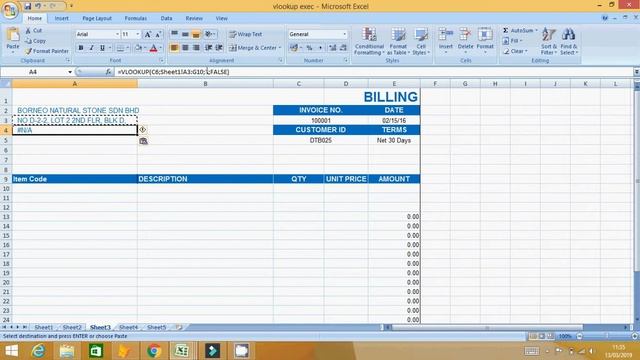Open the borders dropdown

pos(127,48)
